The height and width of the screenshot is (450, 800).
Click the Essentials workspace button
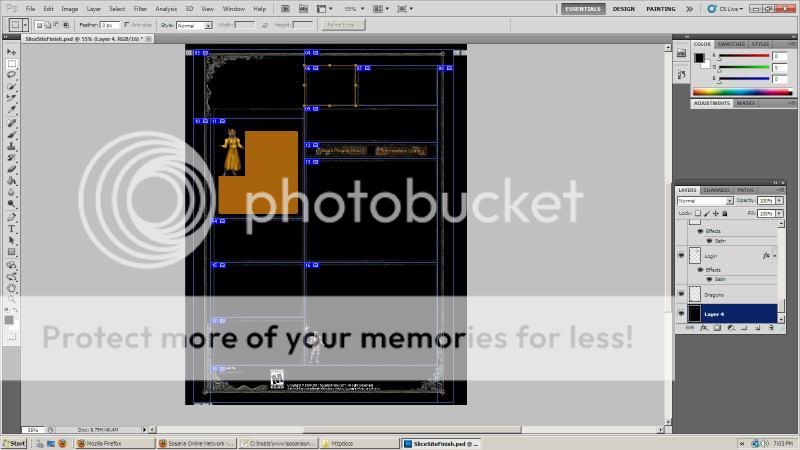(x=583, y=9)
